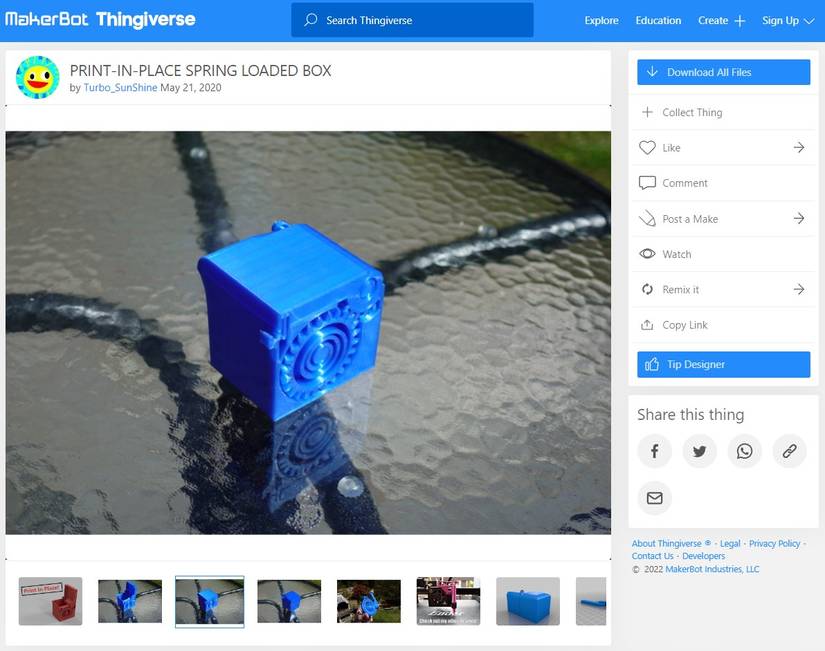Expand the Remix it arrow
825x651 pixels.
pyautogui.click(x=798, y=289)
